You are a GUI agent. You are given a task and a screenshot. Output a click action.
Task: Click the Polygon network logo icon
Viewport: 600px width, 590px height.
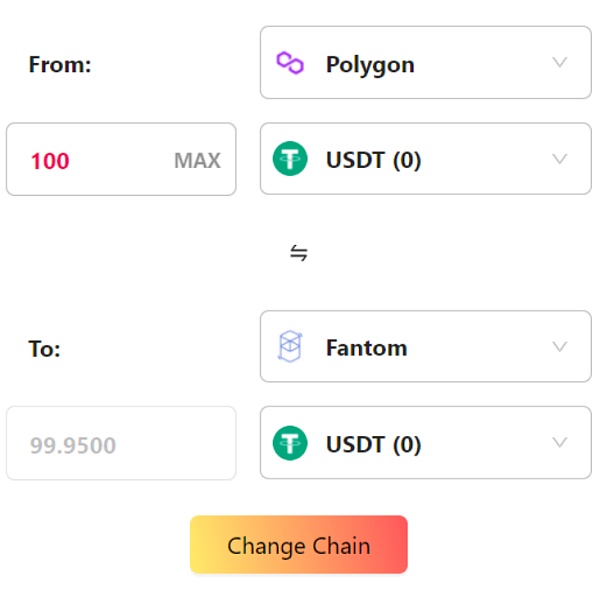pos(290,64)
